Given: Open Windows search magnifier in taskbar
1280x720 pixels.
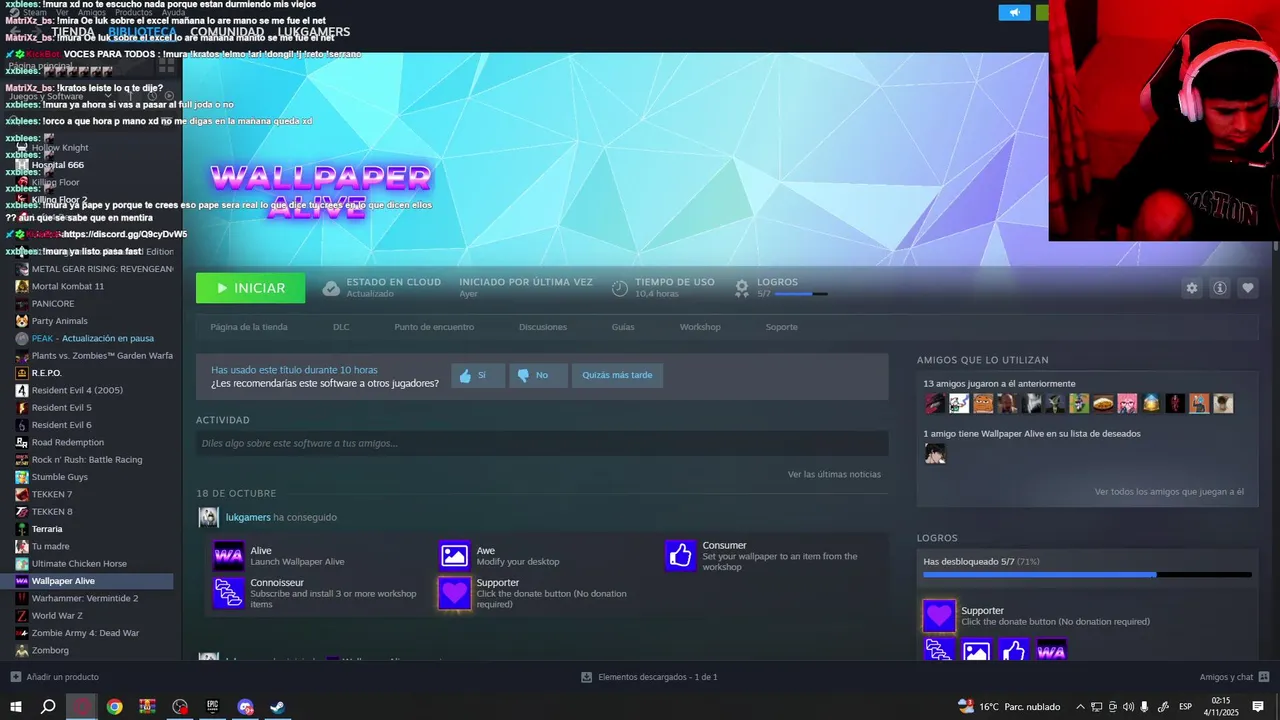Looking at the screenshot, I should coord(48,706).
